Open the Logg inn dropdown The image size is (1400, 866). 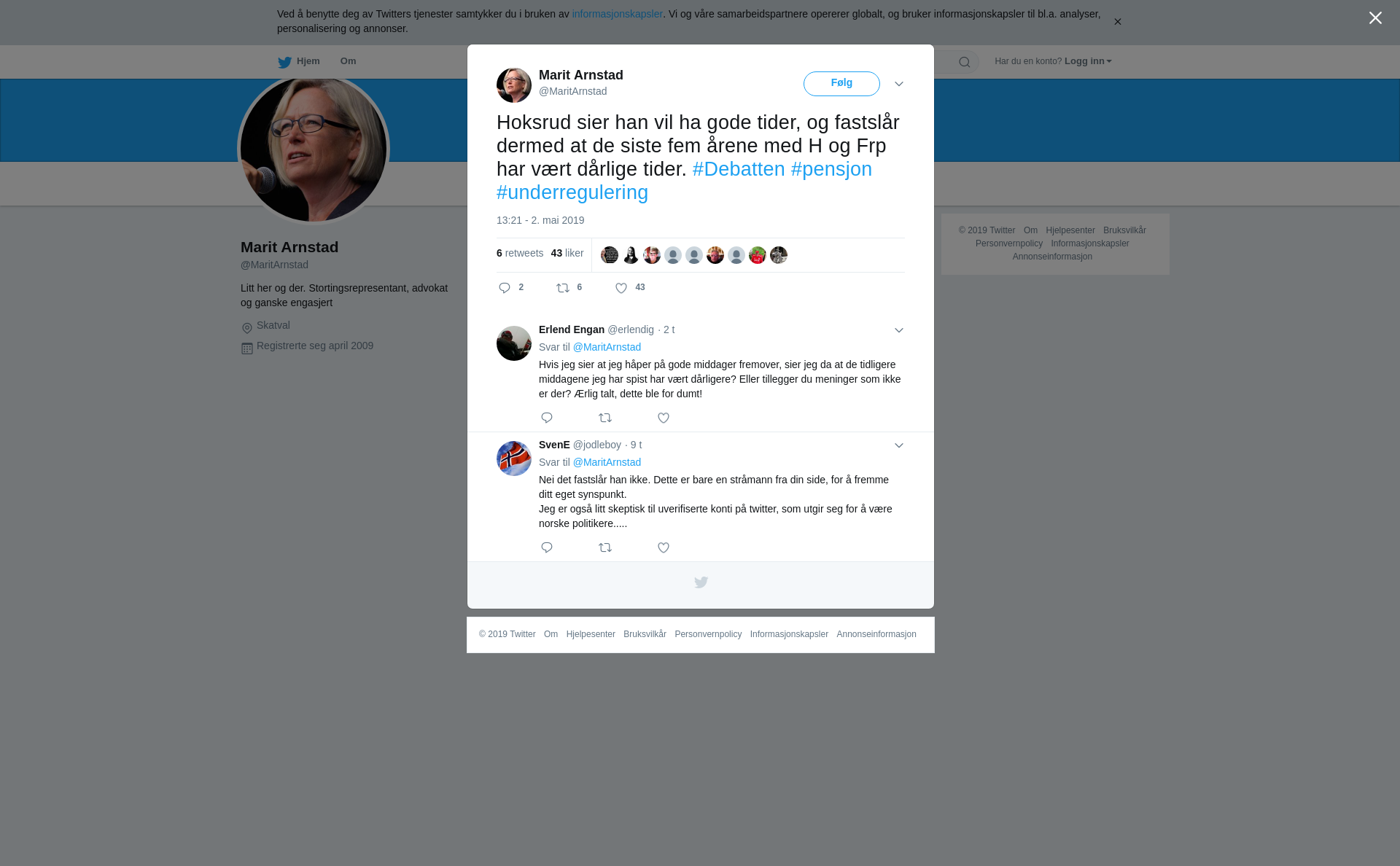pyautogui.click(x=1088, y=61)
